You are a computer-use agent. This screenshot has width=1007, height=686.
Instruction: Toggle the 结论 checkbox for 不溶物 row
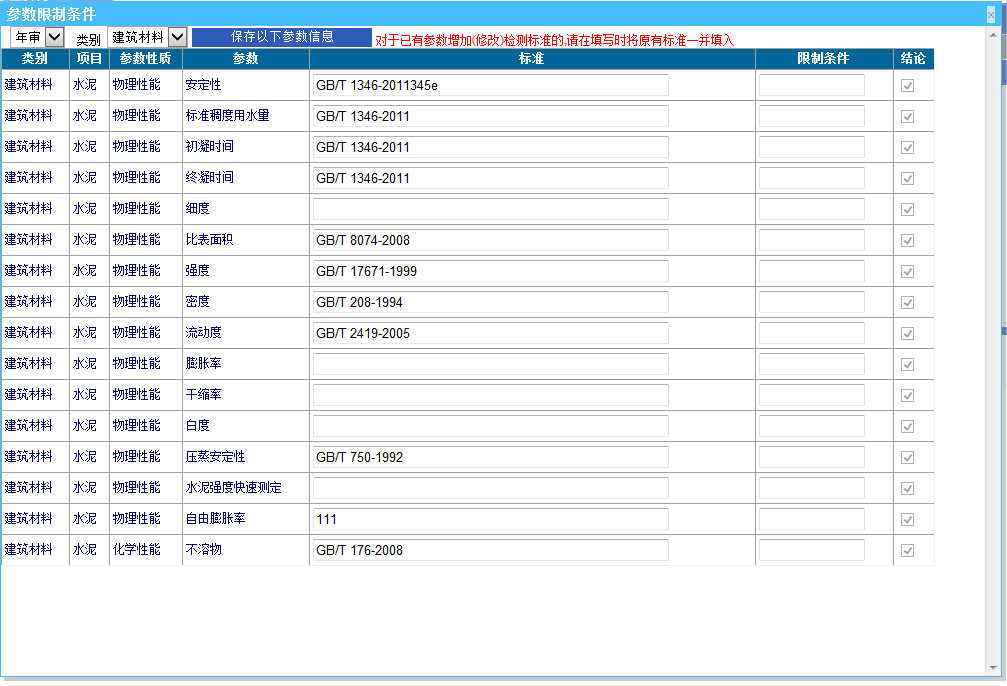pos(908,551)
